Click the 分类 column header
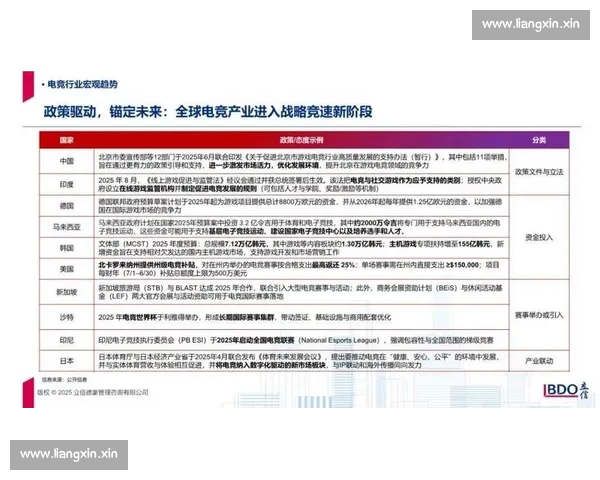The width and height of the screenshot is (600, 480). click(539, 140)
